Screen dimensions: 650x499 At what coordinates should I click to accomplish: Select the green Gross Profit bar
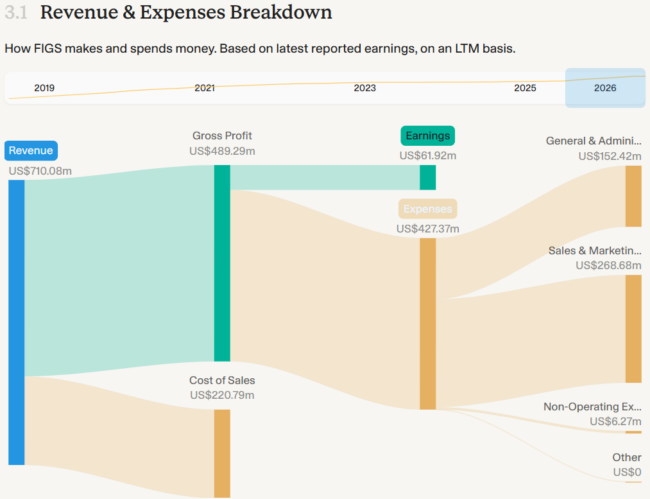pos(222,263)
